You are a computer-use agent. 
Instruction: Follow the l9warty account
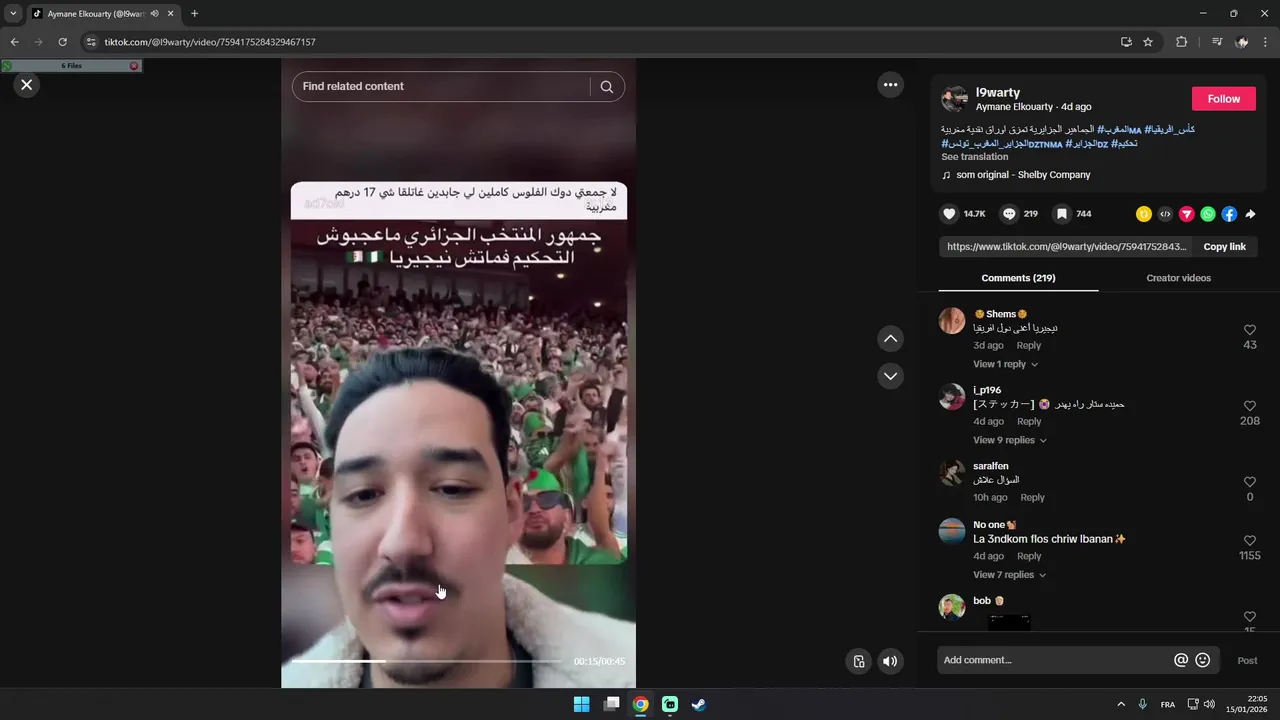1223,99
